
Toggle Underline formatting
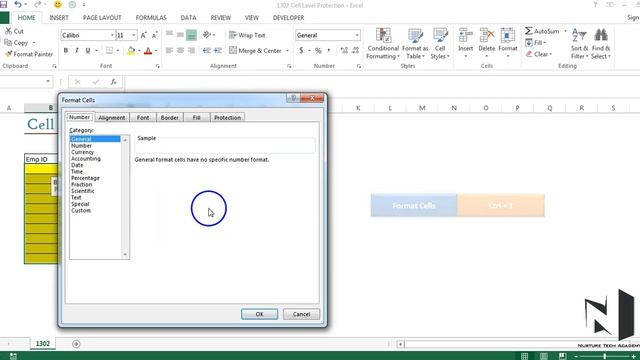tap(88, 51)
